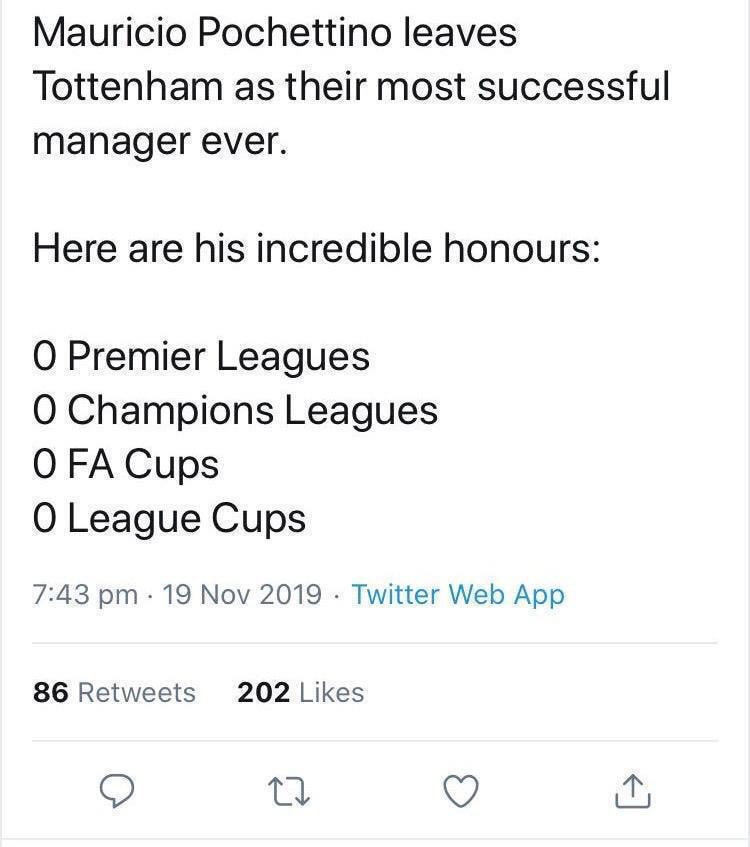Open the Twitter Web App source link
Viewport: 750px width, 847px height.
458,595
